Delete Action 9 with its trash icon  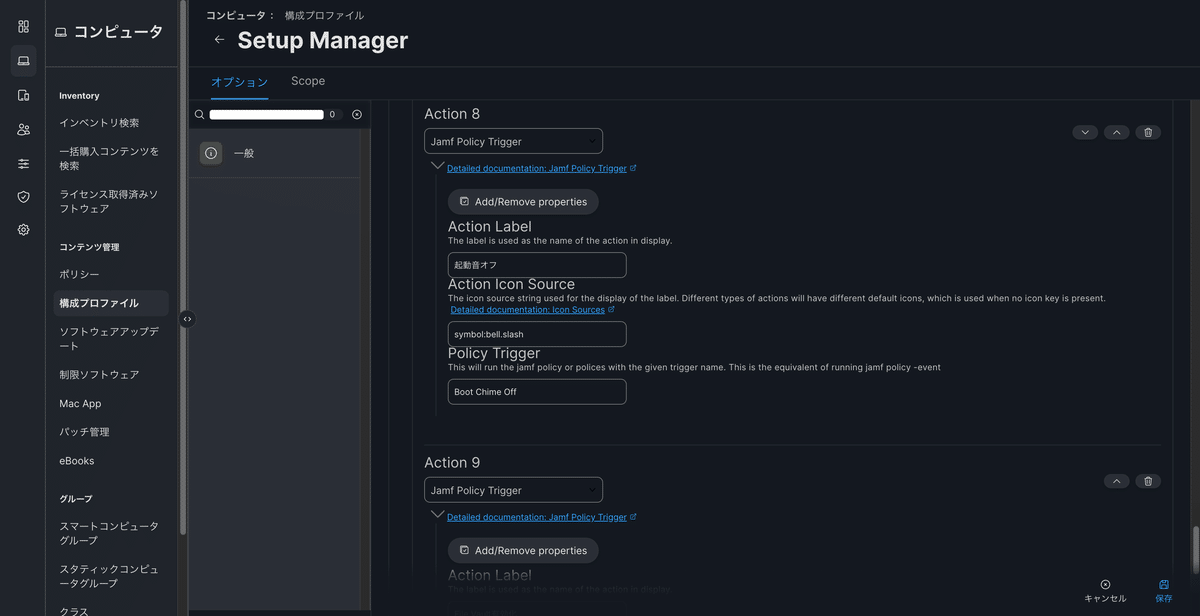click(1148, 480)
